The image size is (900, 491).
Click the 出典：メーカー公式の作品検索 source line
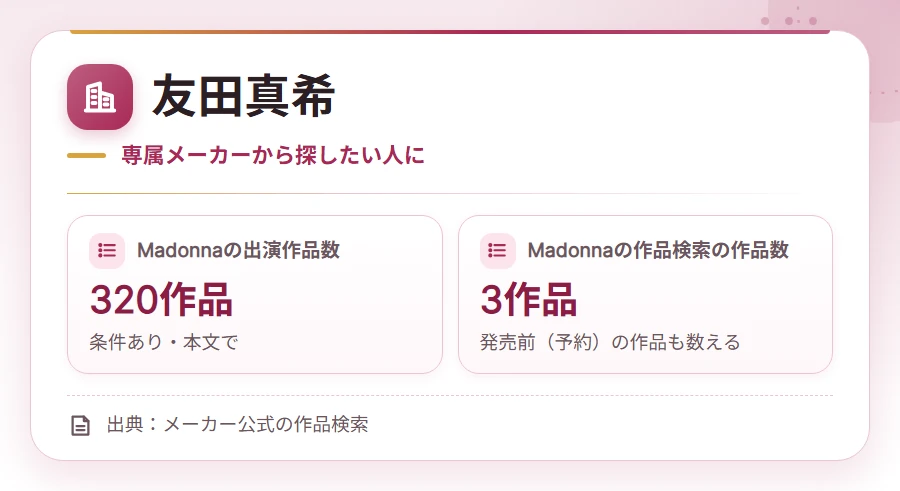point(237,424)
